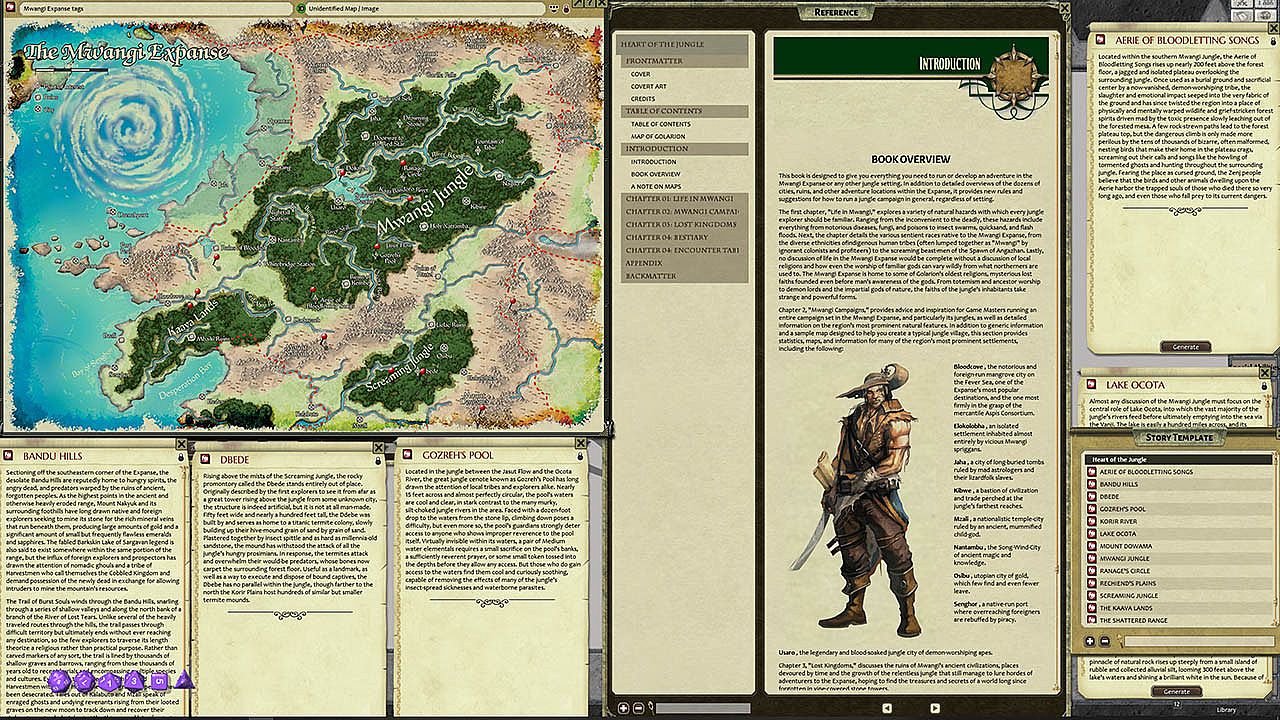This screenshot has width=1280, height=720.
Task: Expand the Backmatter section
Action: tap(684, 276)
